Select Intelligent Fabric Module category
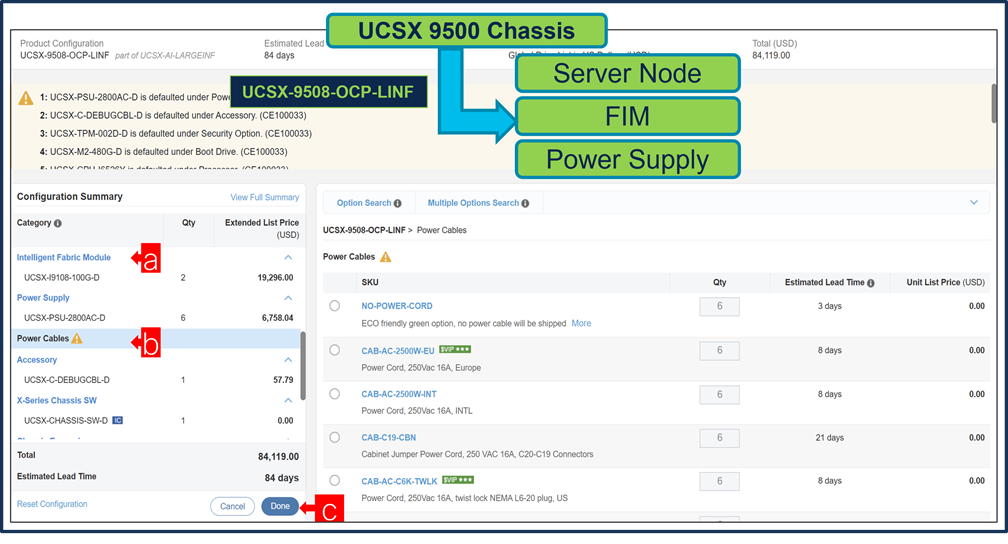 click(x=64, y=257)
